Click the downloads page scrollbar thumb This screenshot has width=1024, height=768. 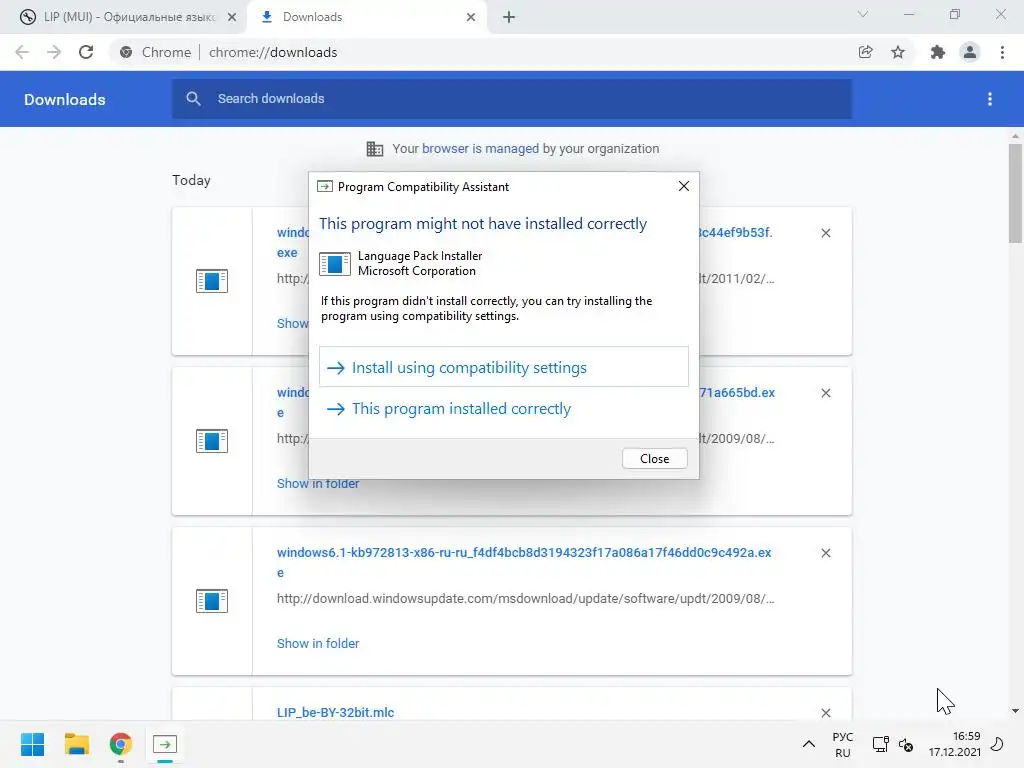pyautogui.click(x=1015, y=193)
